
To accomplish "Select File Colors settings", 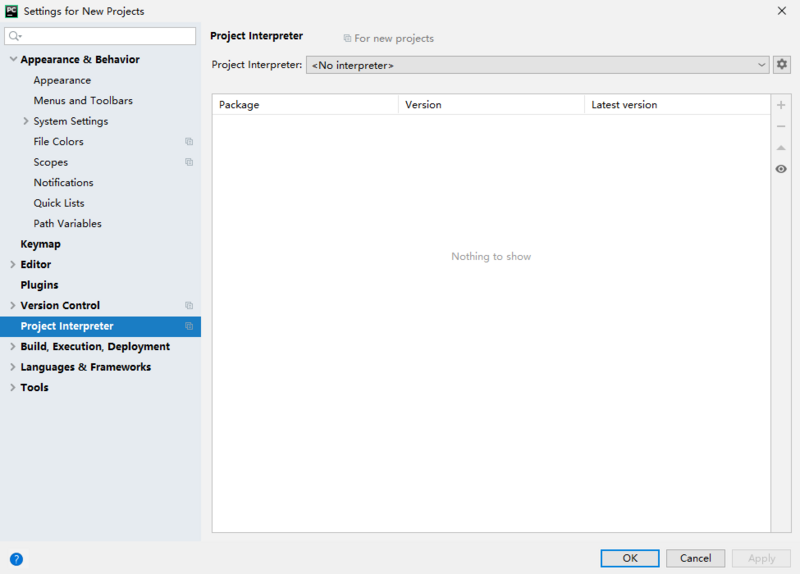I will point(59,141).
